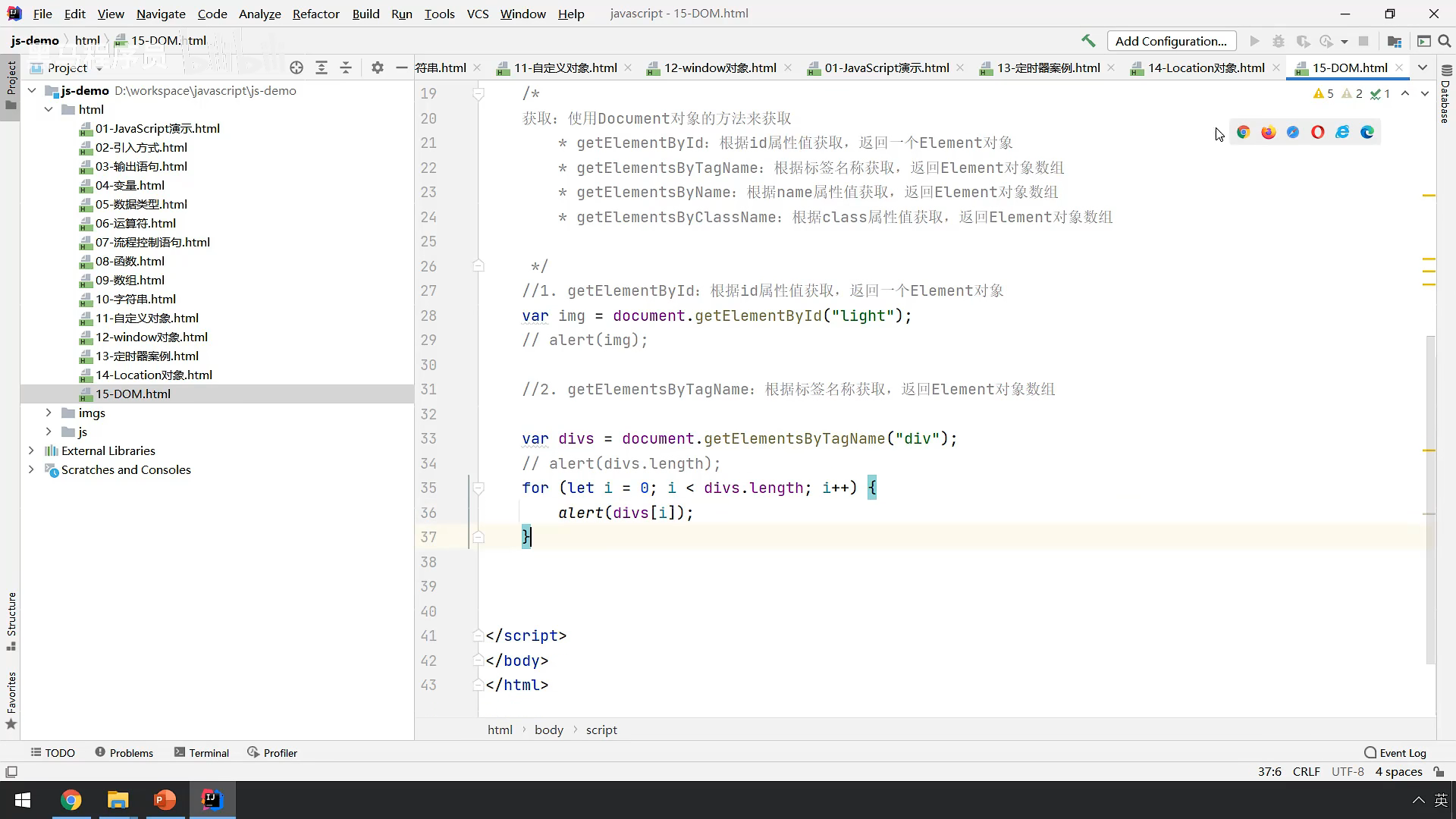Click the Build project hammer icon

point(1088,41)
